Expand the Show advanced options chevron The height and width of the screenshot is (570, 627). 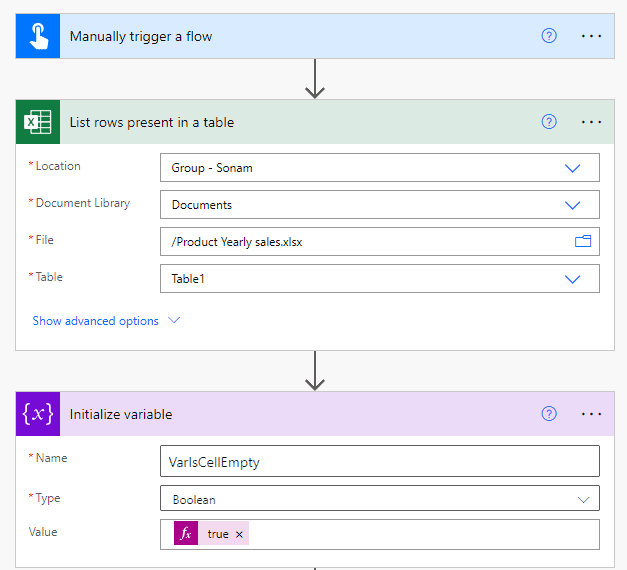coord(174,320)
